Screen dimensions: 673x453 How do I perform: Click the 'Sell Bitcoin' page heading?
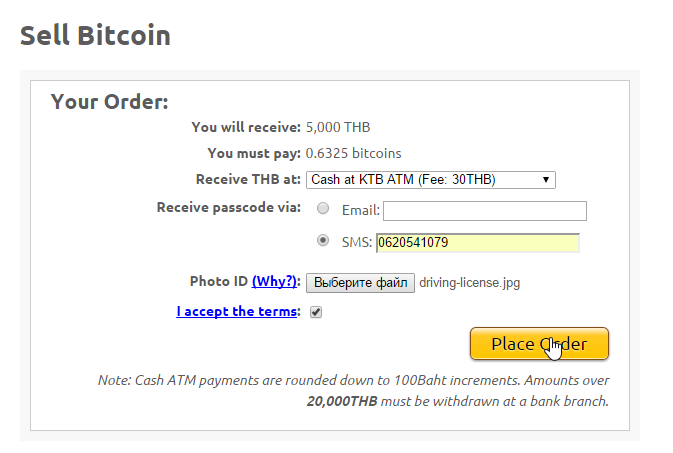tap(96, 36)
